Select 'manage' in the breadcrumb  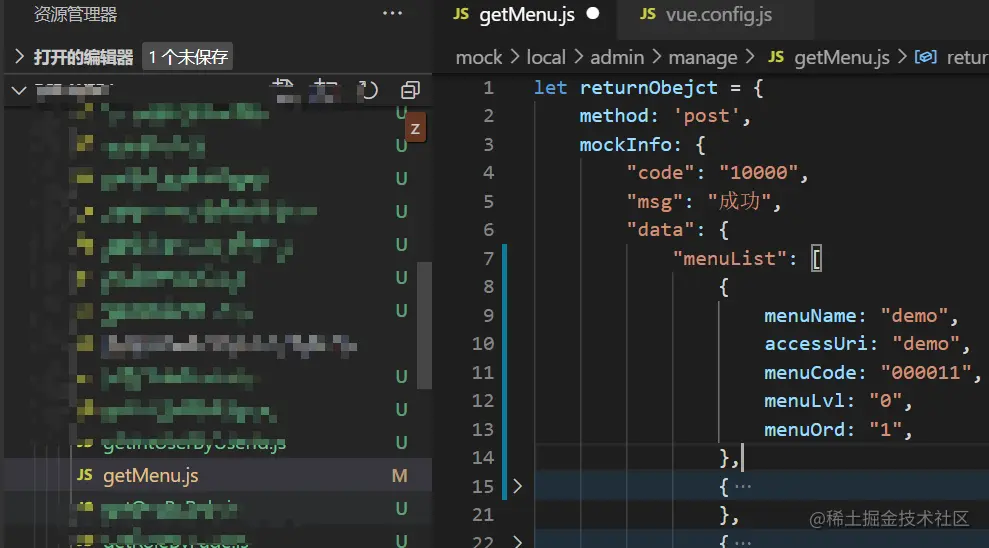pyautogui.click(x=703, y=57)
